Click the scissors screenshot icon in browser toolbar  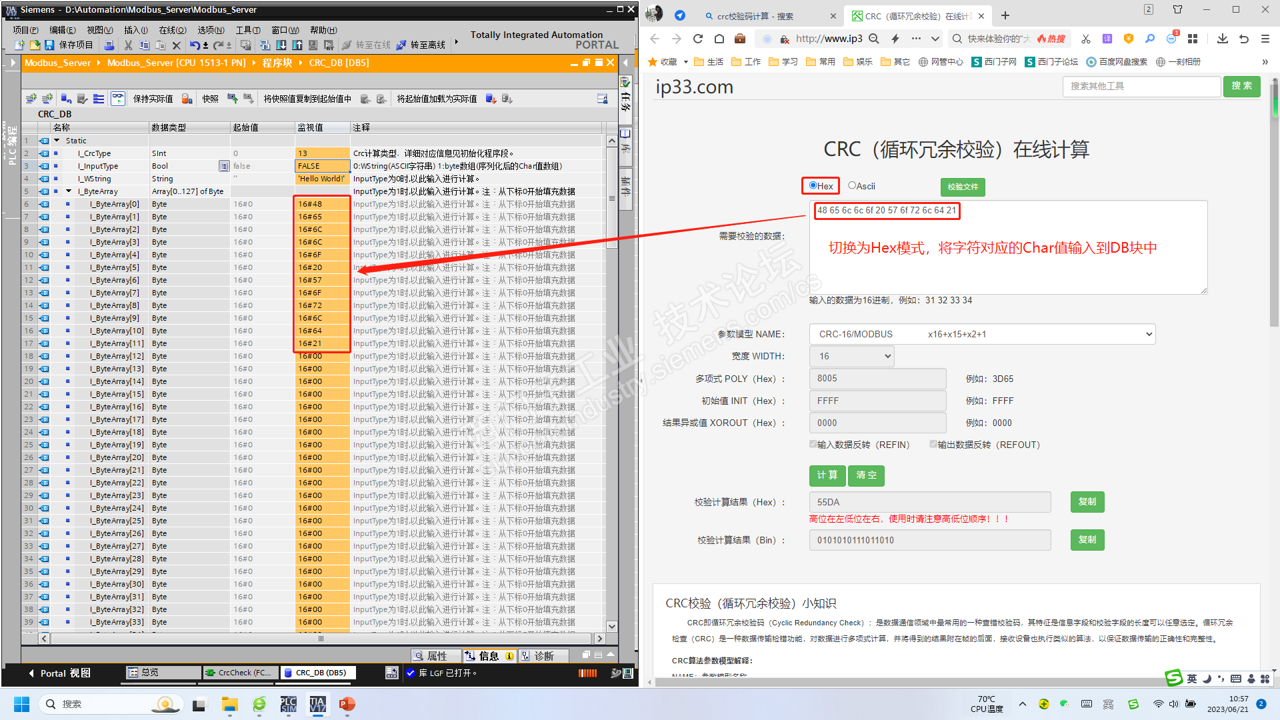click(x=1085, y=39)
